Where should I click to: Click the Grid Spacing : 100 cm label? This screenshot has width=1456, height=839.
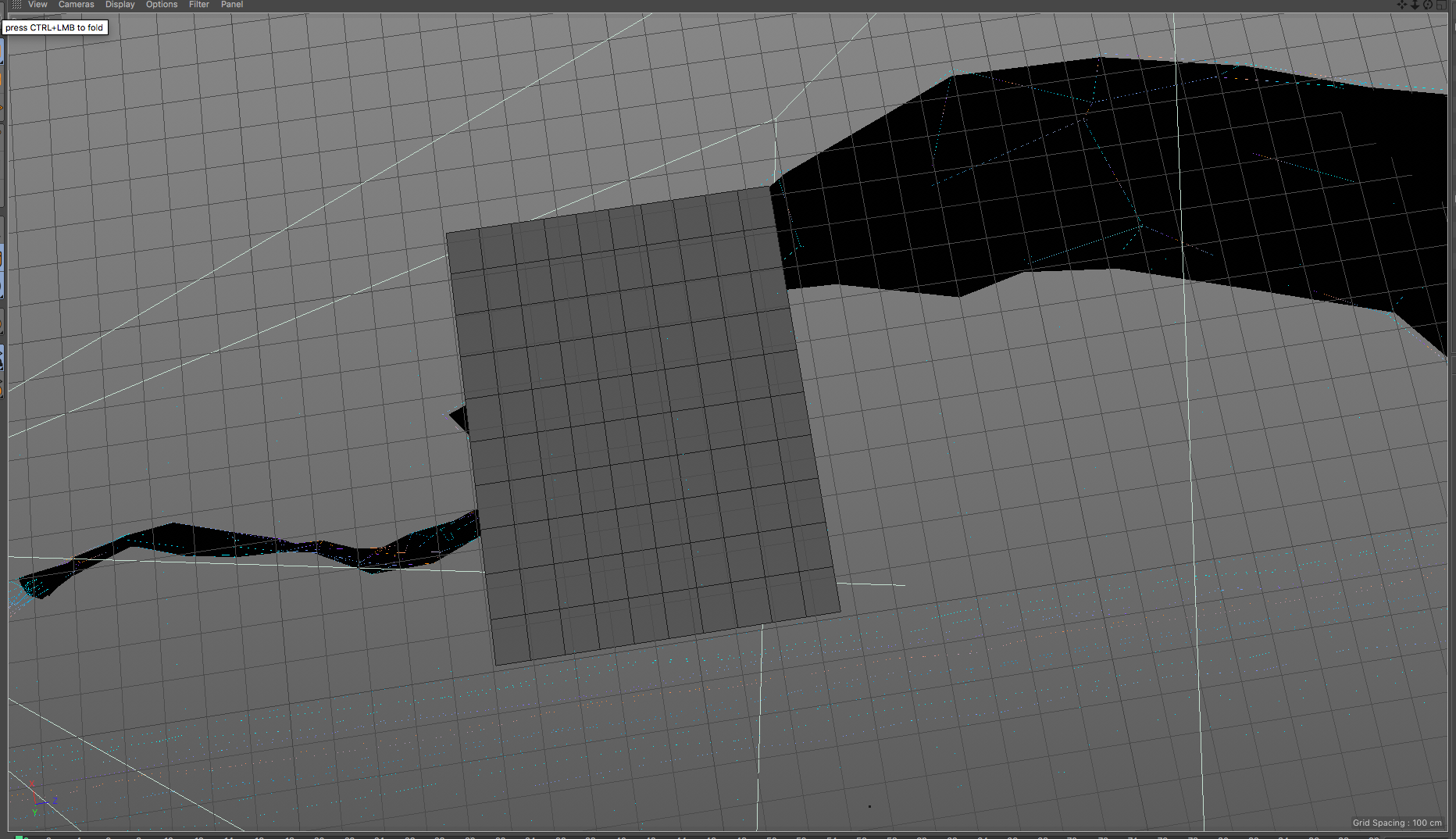point(1397,823)
